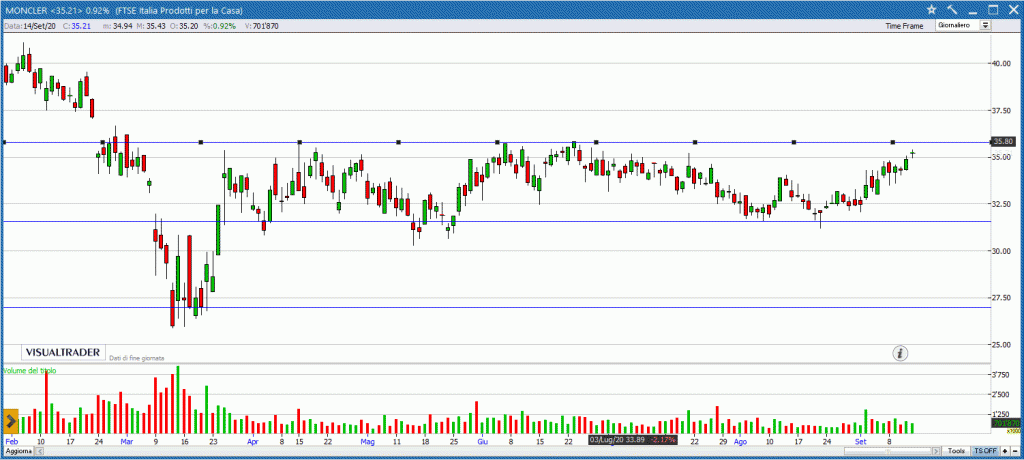The height and width of the screenshot is (460, 1024).
Task: Click the 'Dati di fine giornata' text
Action: pyautogui.click(x=137, y=358)
